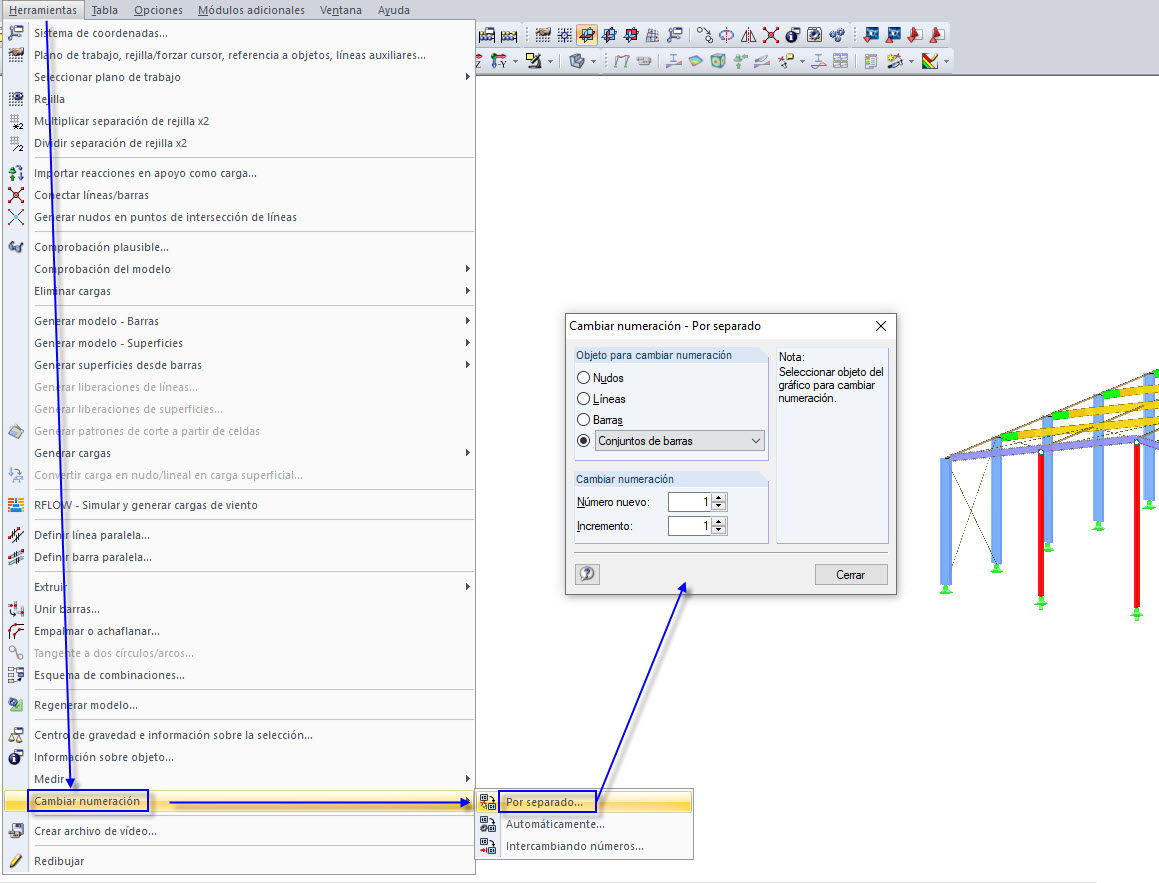
Task: Click the blue info-about-object icon
Action: 792,35
